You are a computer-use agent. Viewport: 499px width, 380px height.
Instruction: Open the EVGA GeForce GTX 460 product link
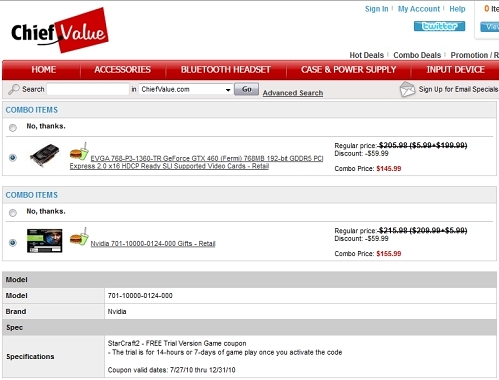pyautogui.click(x=197, y=162)
